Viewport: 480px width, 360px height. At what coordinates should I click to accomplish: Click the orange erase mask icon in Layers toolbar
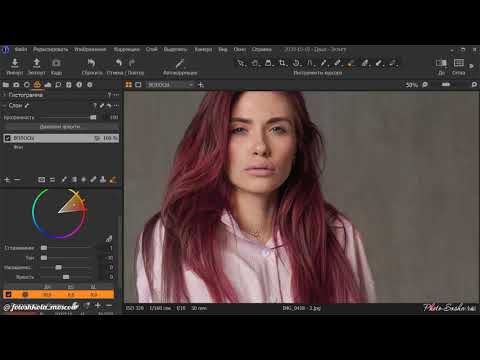(x=113, y=180)
